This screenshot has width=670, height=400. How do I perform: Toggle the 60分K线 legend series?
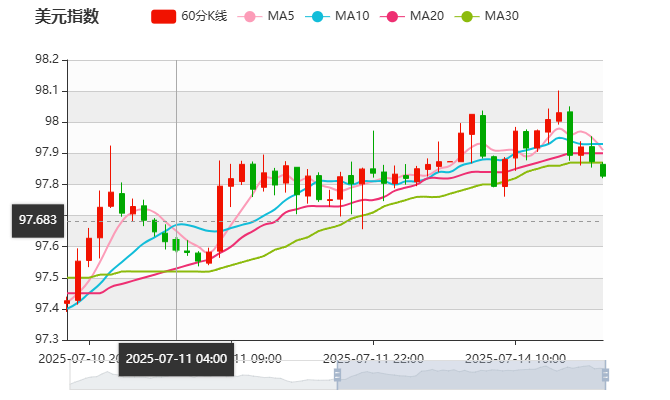(x=189, y=16)
